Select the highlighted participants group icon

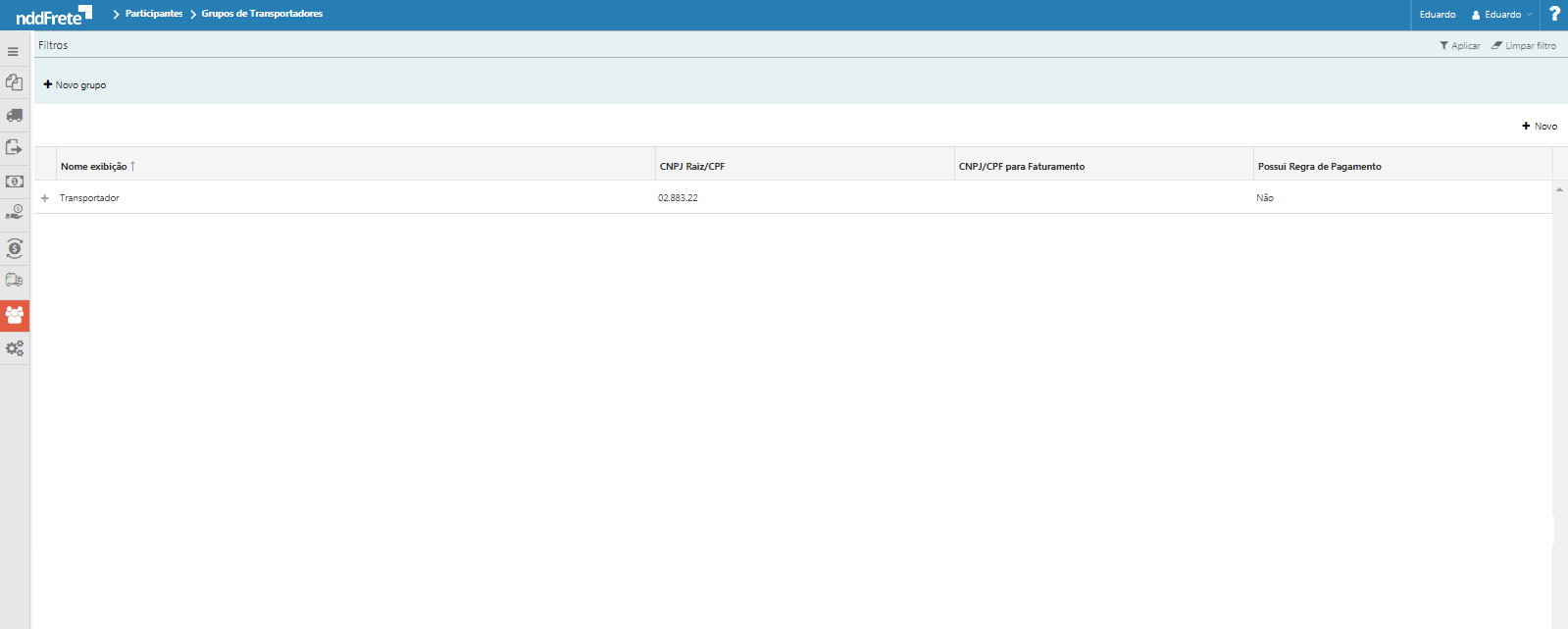pyautogui.click(x=15, y=315)
